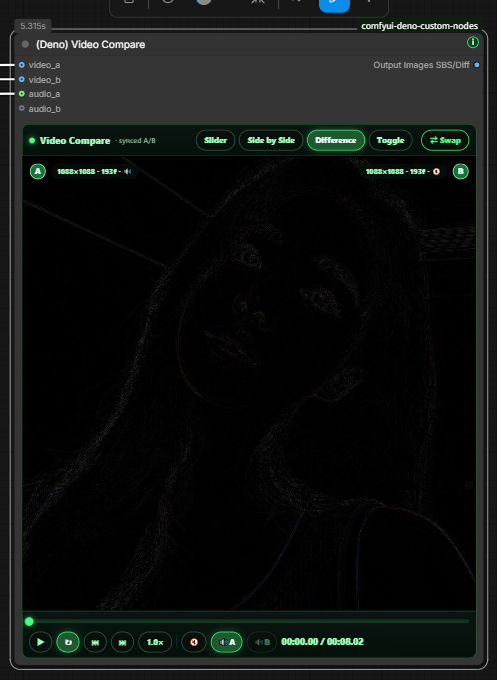497x680 pixels.
Task: Click the Output Images SBS/Diff output socket
Action: pyautogui.click(x=477, y=65)
